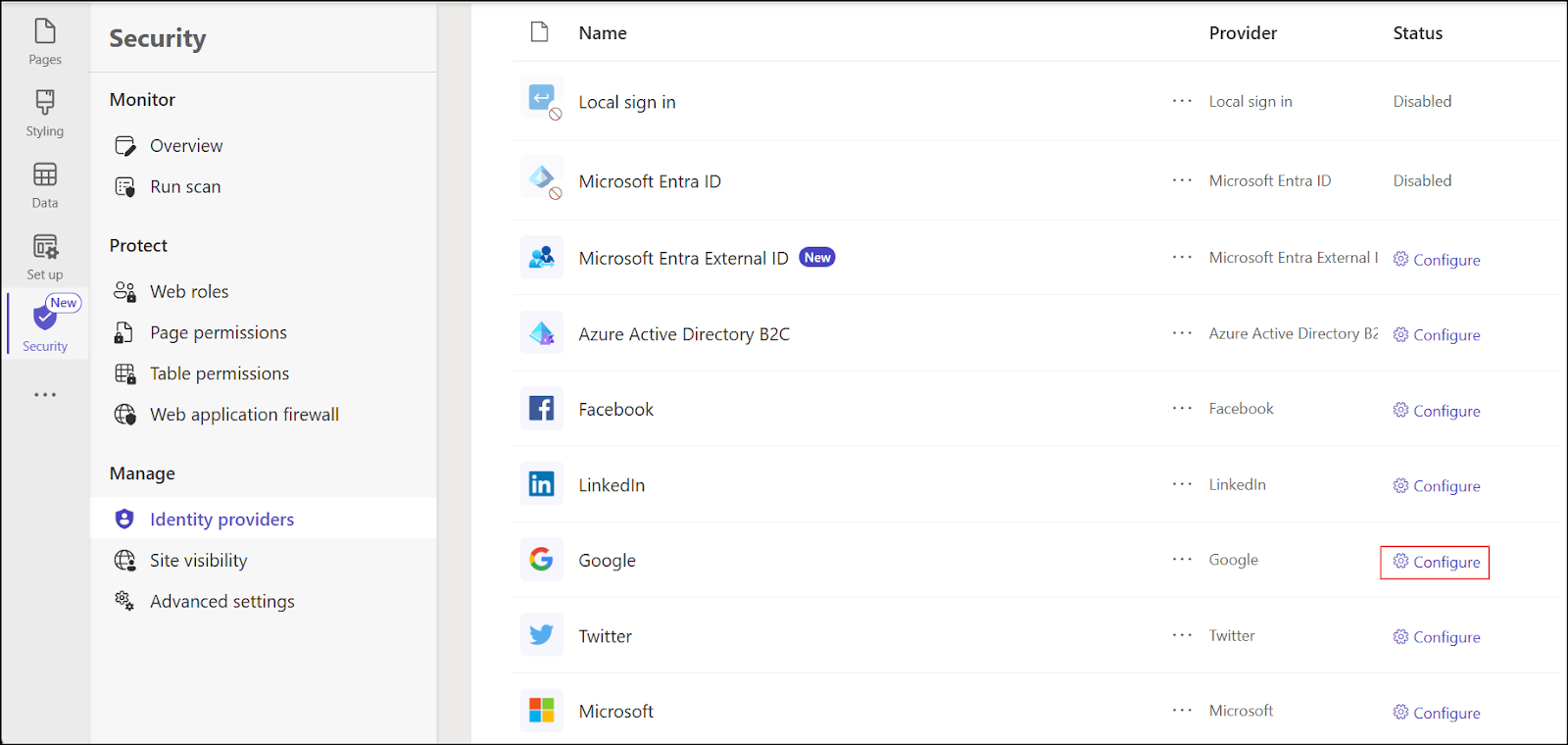Click the Local sign in provider icon
This screenshot has height=745, width=1568.
(x=542, y=100)
